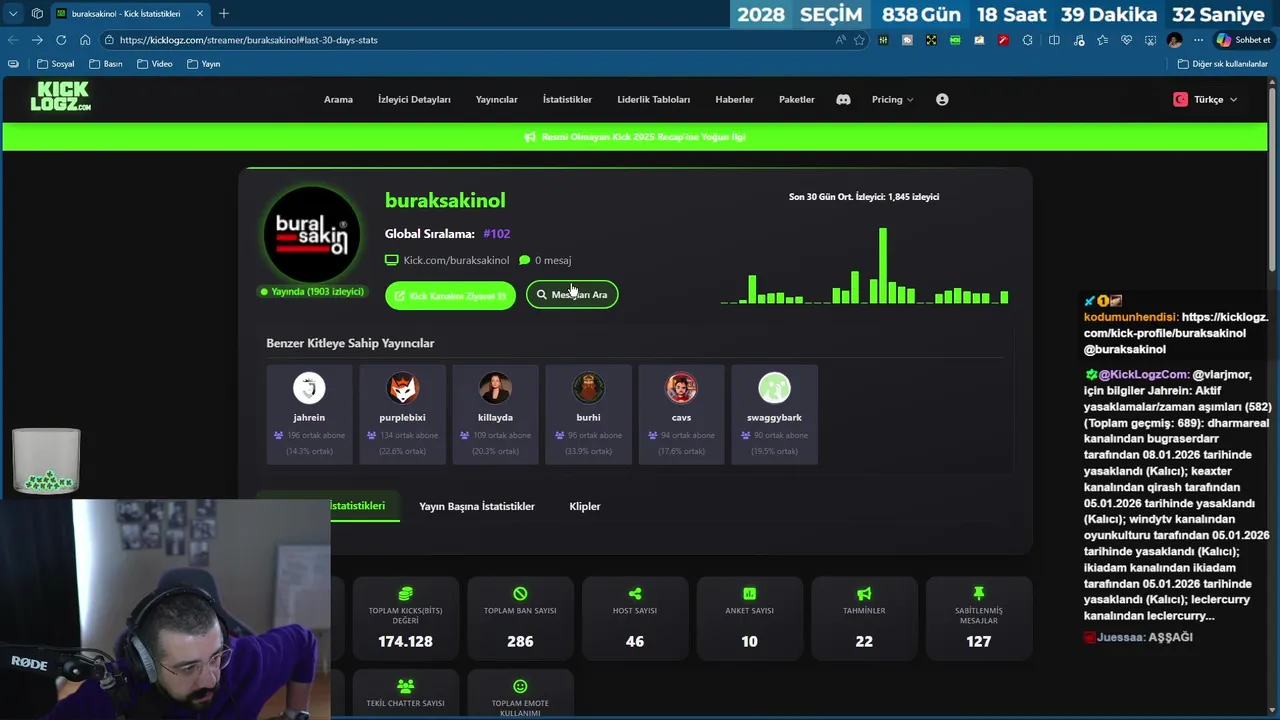Add page to favorites star icon

[x=859, y=40]
